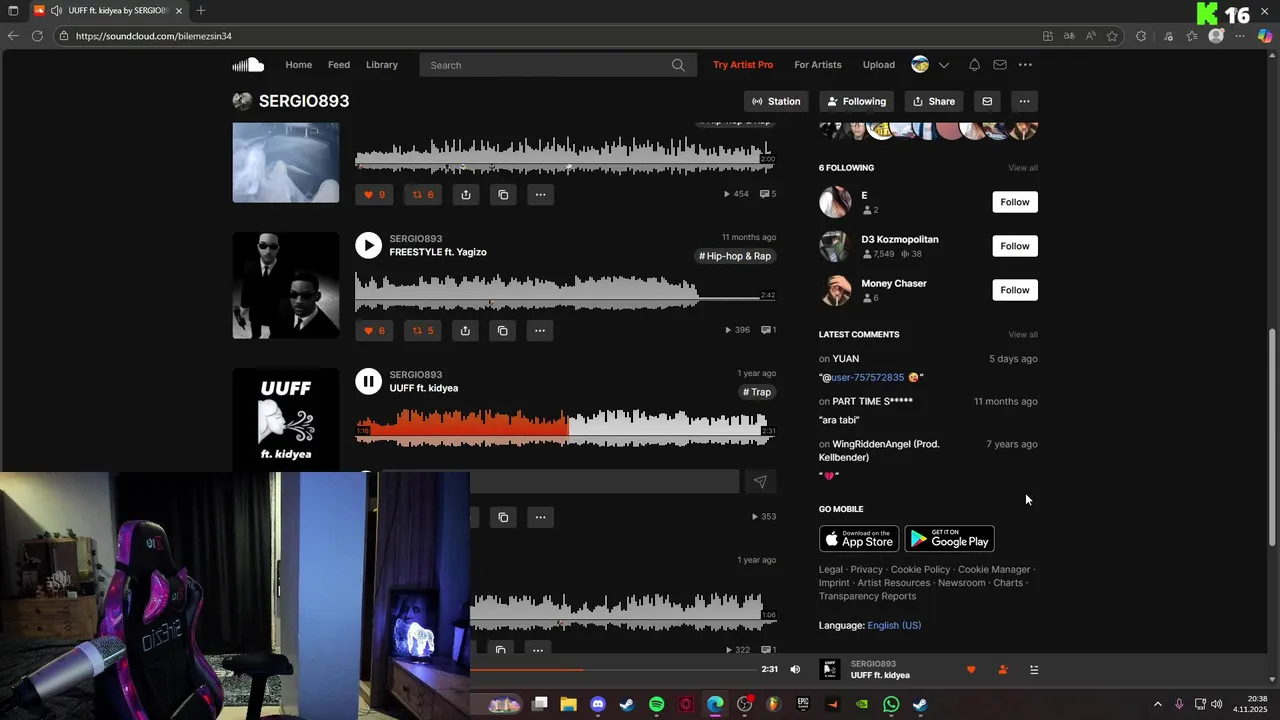1280x720 pixels.
Task: View all latest comments
Action: click(x=1023, y=334)
